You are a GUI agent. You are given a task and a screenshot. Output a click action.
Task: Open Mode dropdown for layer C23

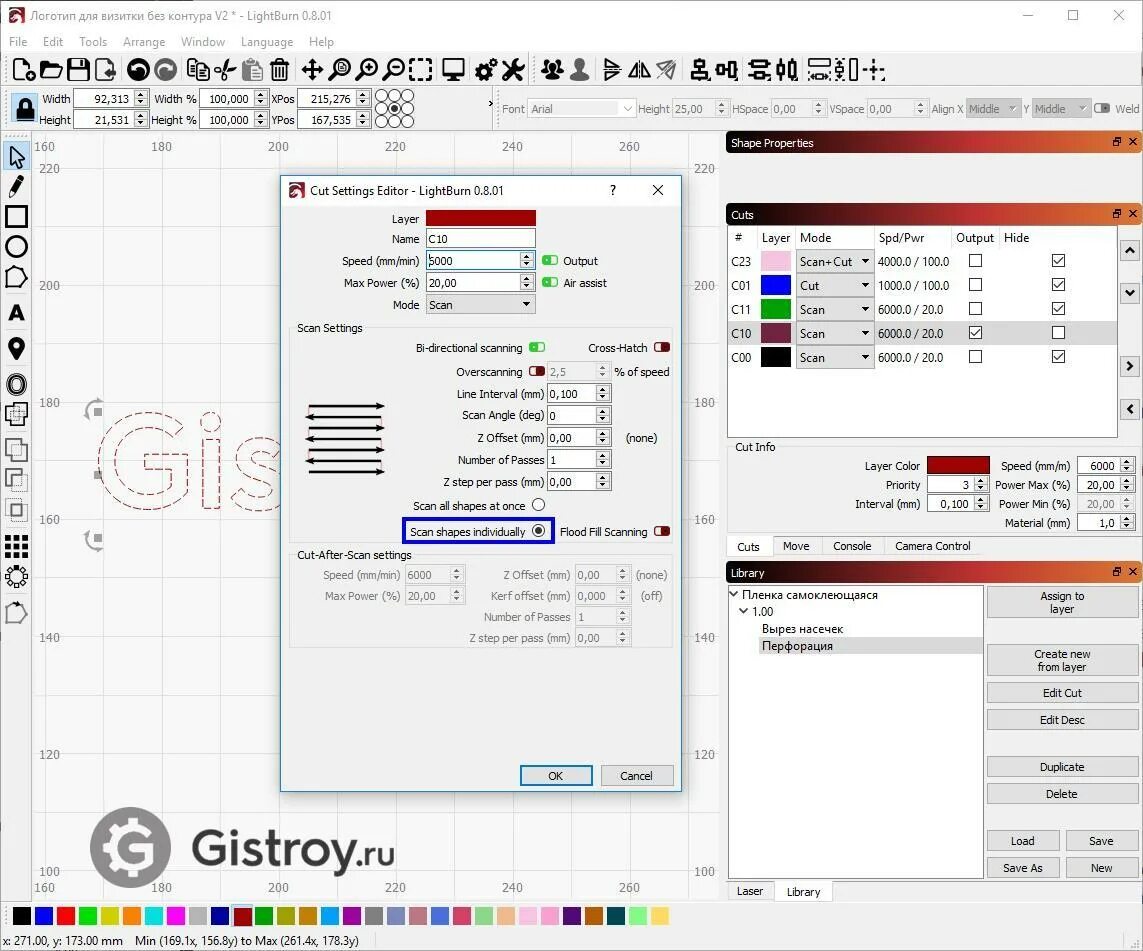tap(835, 261)
